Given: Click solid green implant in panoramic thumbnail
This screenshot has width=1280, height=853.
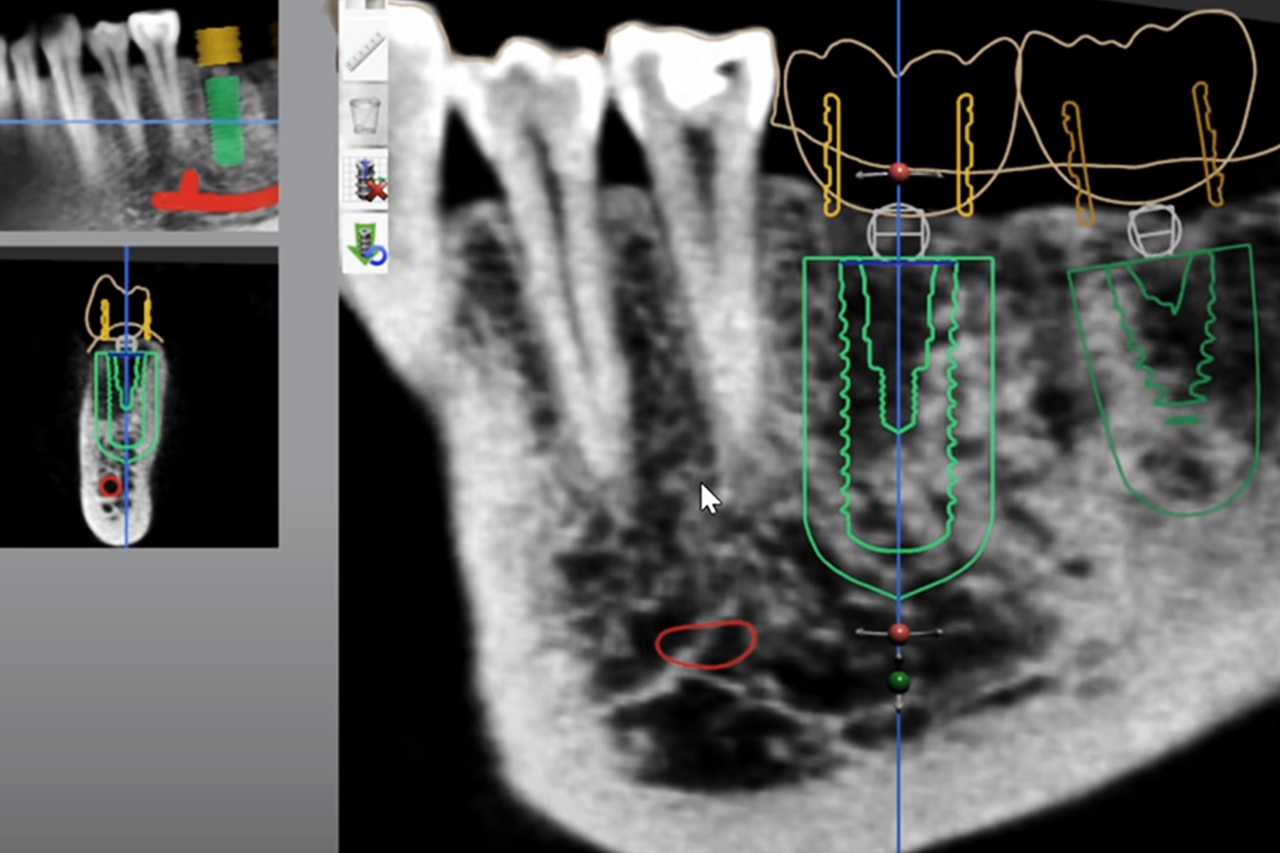Looking at the screenshot, I should pyautogui.click(x=224, y=120).
